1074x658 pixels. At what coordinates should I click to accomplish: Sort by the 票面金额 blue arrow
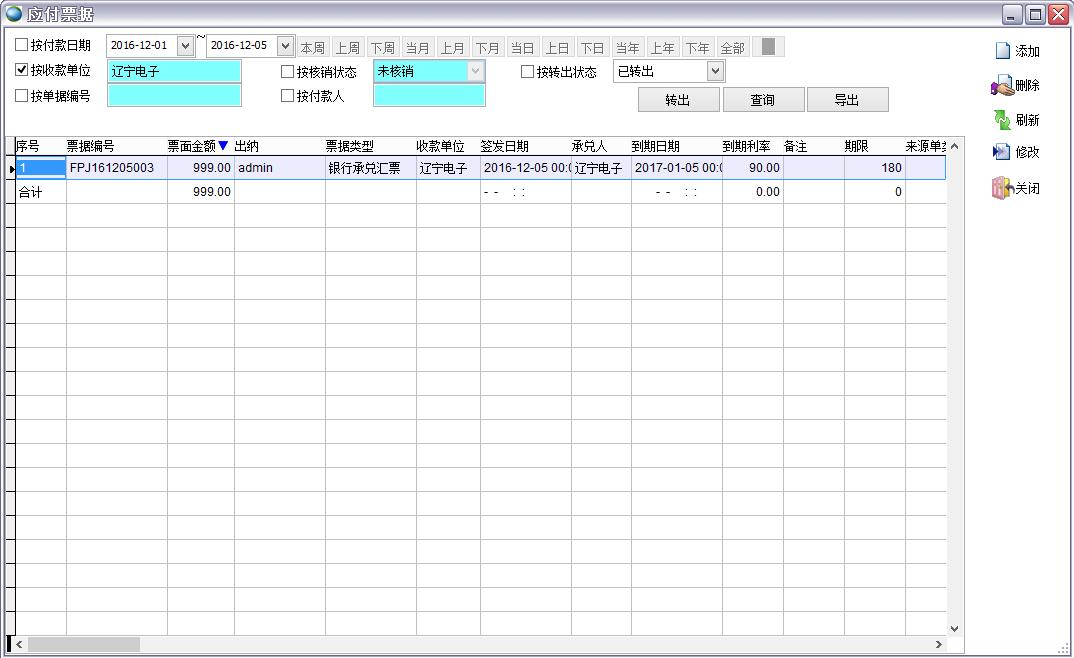223,146
